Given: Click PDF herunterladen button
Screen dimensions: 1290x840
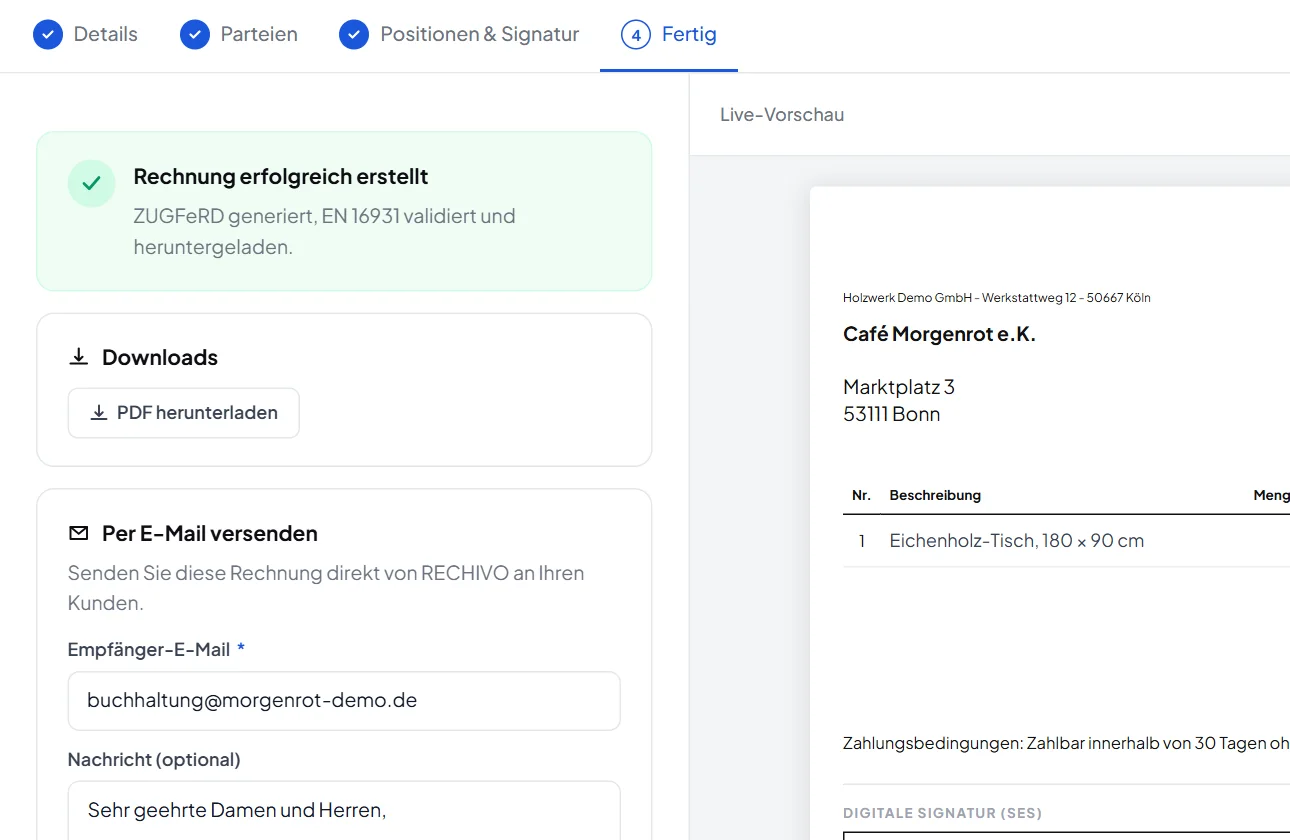Looking at the screenshot, I should coord(184,413).
